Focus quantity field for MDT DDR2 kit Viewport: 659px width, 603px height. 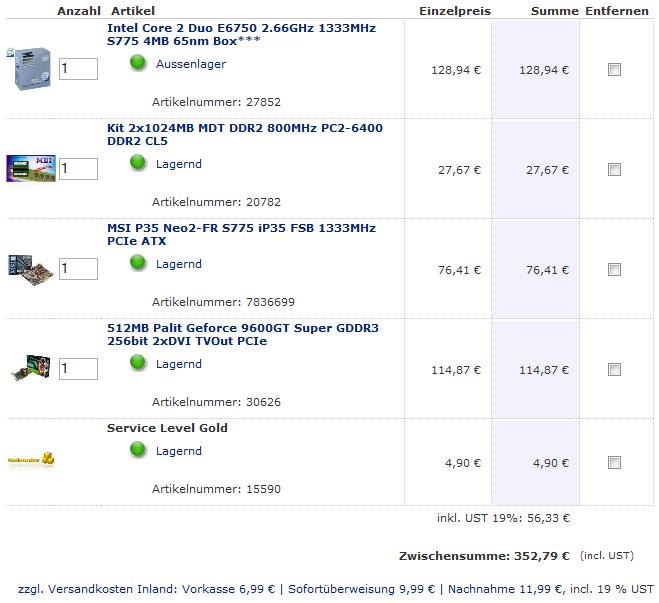tap(78, 169)
